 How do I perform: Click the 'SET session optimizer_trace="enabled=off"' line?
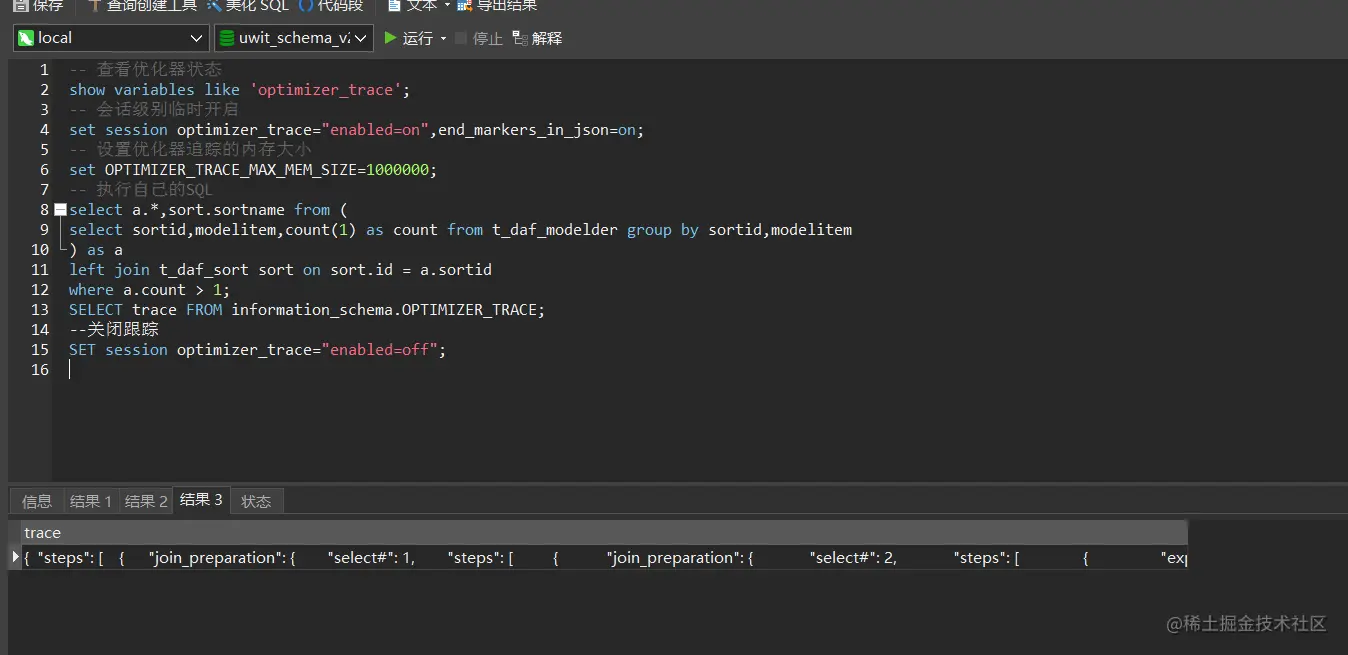click(258, 350)
